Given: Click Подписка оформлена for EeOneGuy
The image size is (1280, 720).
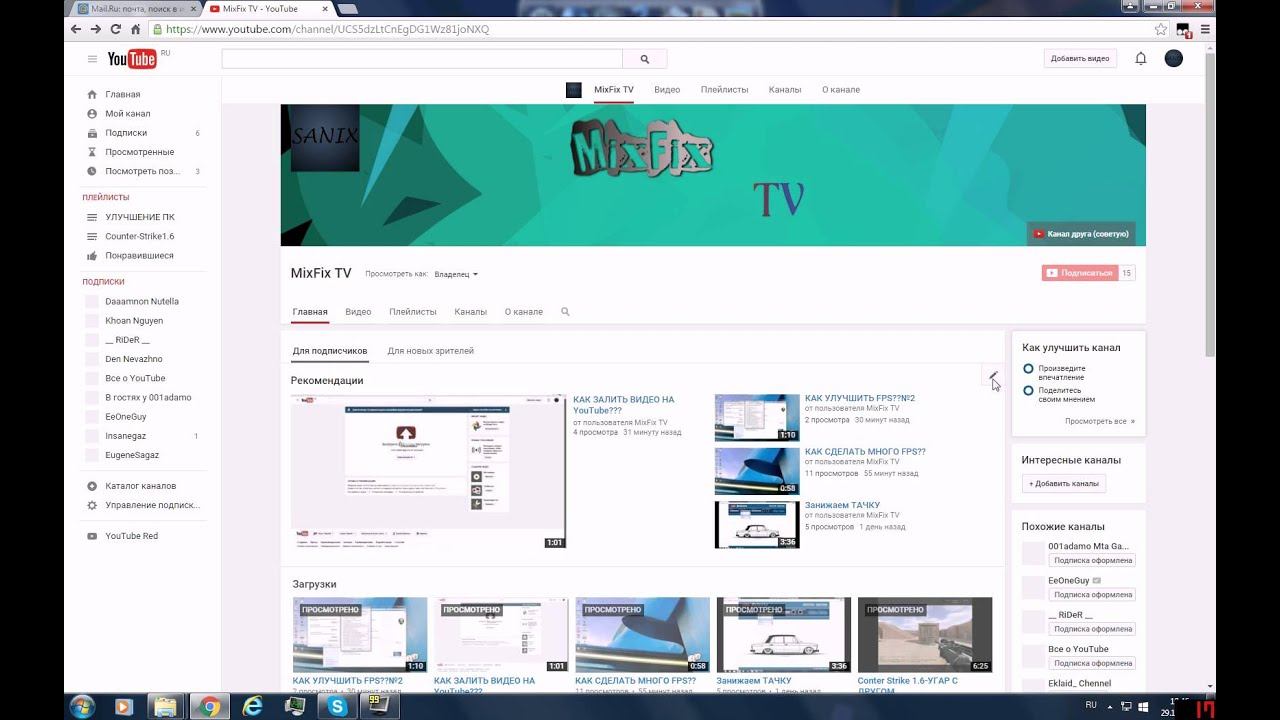Looking at the screenshot, I should pos(1092,595).
